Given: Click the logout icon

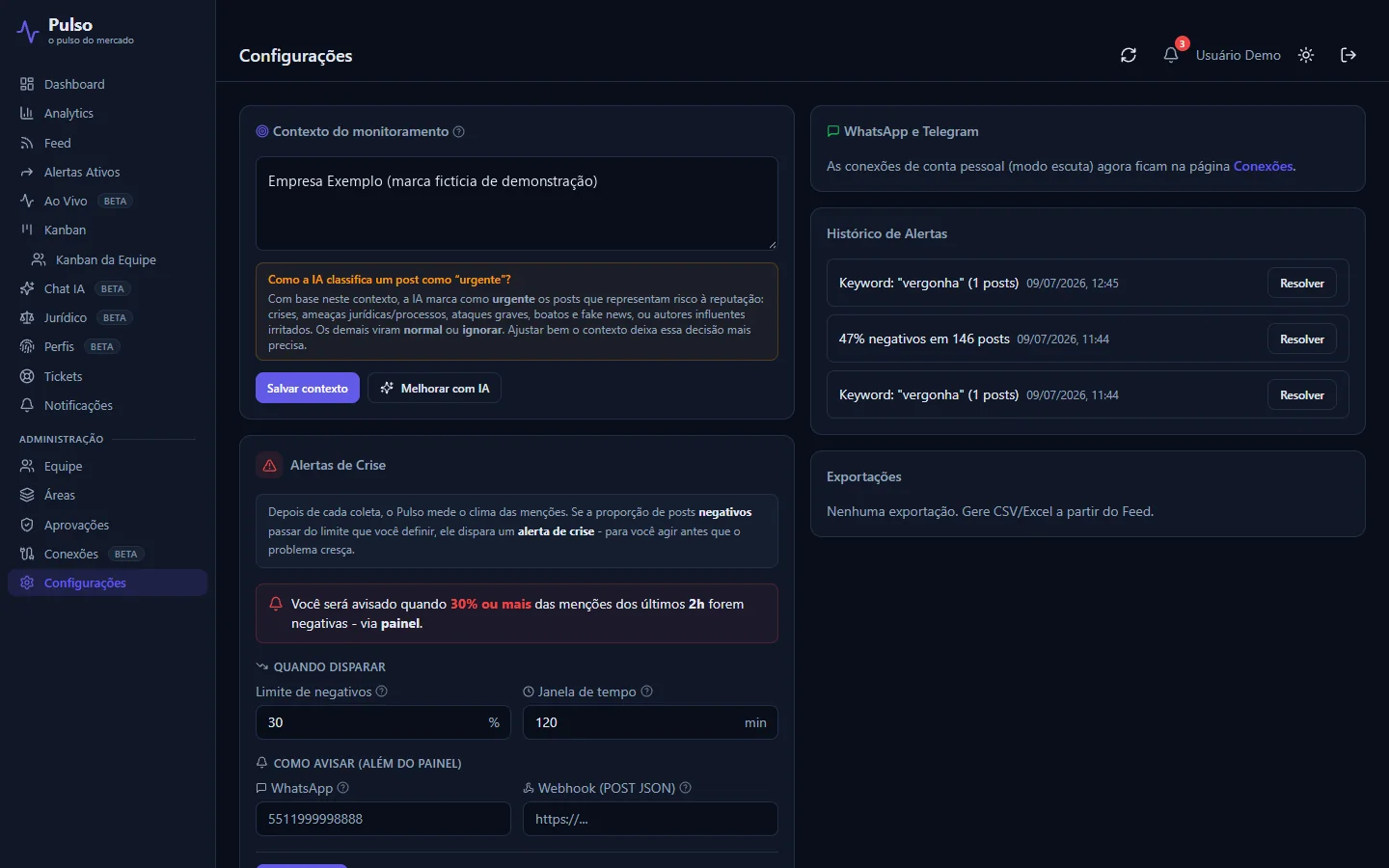Looking at the screenshot, I should click(x=1348, y=55).
